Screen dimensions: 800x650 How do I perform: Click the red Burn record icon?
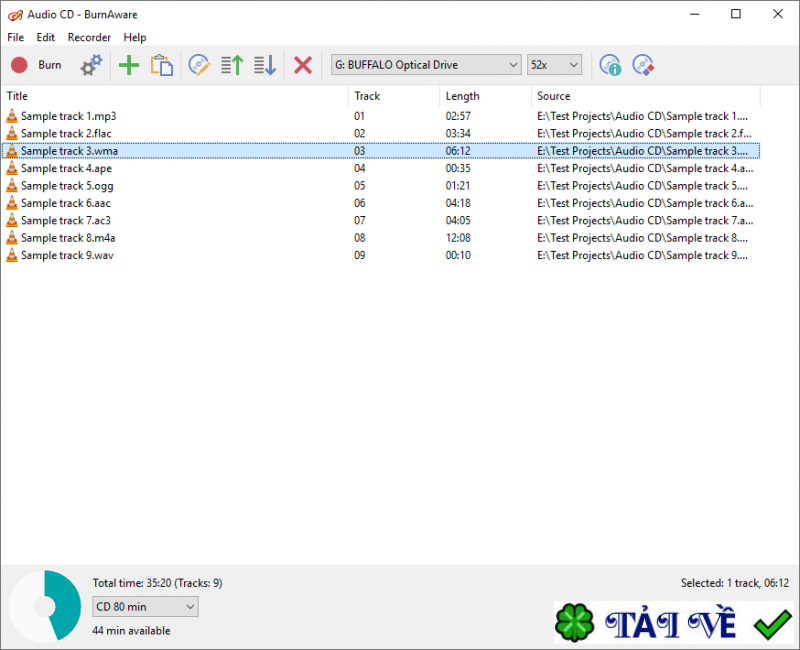click(x=19, y=65)
